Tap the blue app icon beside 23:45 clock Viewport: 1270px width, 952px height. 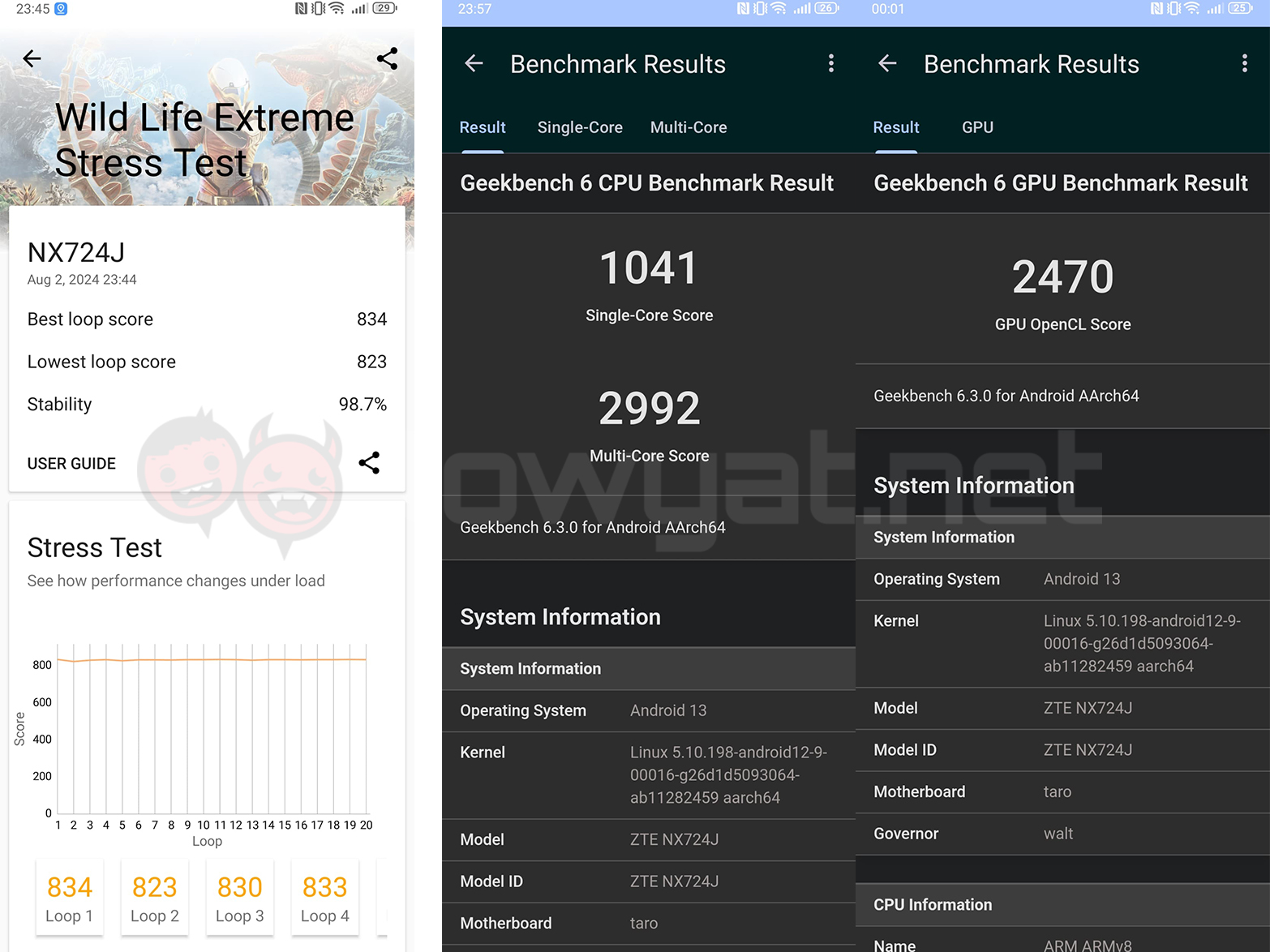(61, 9)
